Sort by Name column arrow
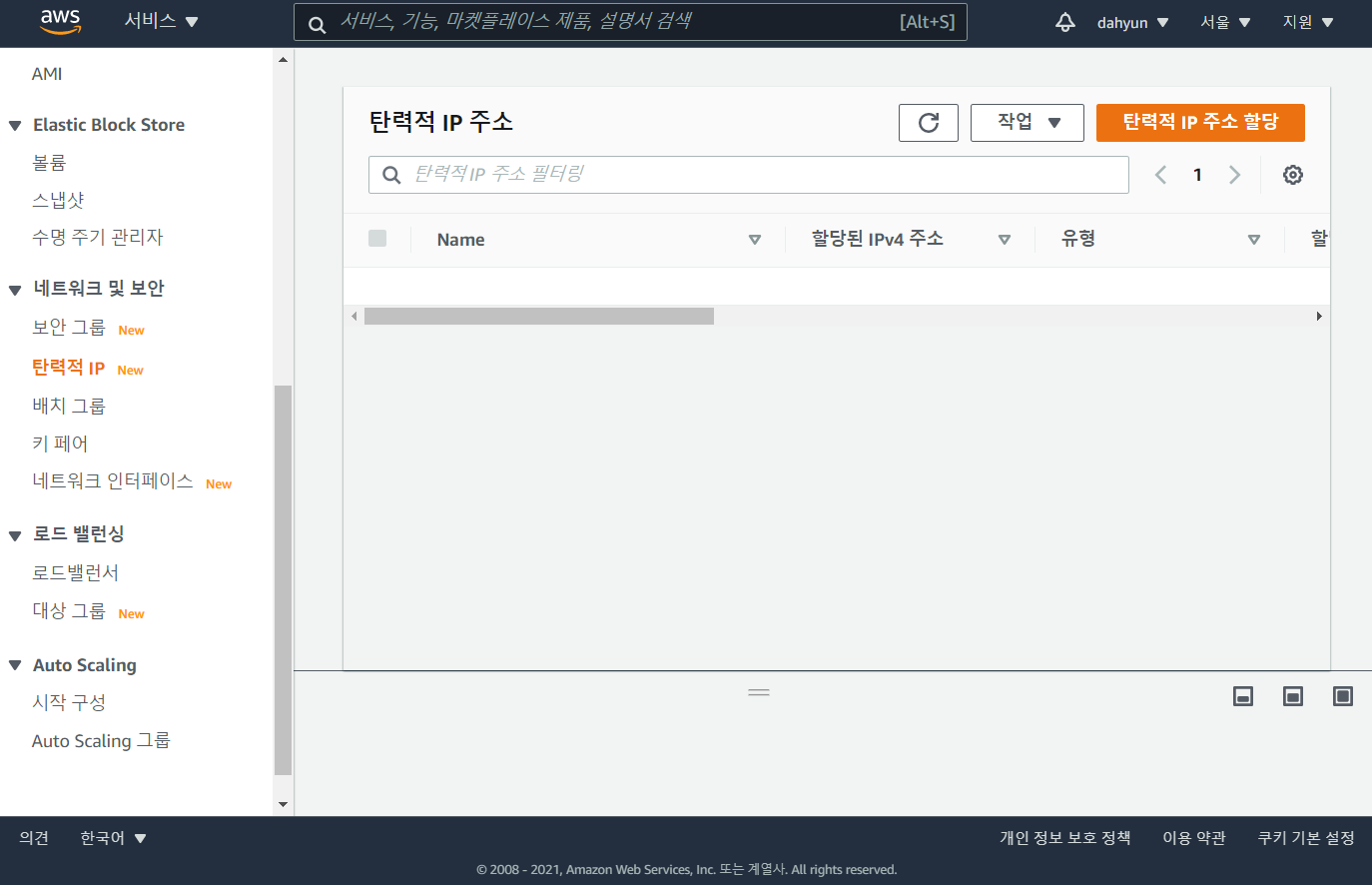 [x=755, y=240]
